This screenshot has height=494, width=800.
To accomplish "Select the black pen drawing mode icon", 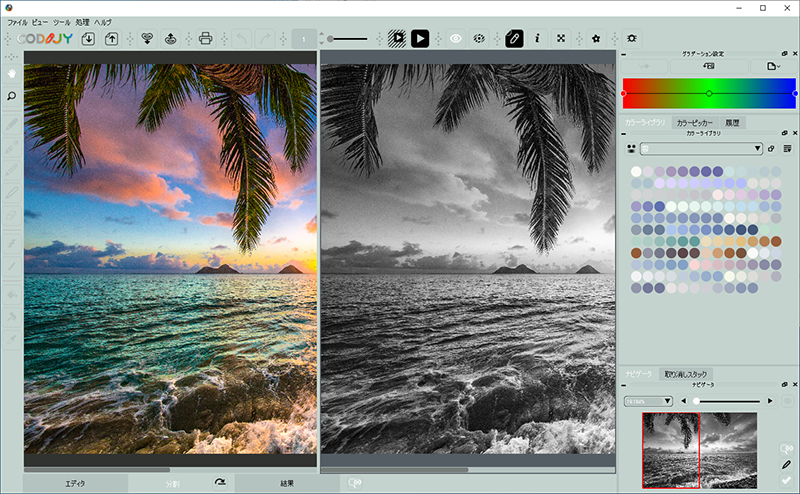I will tap(514, 39).
